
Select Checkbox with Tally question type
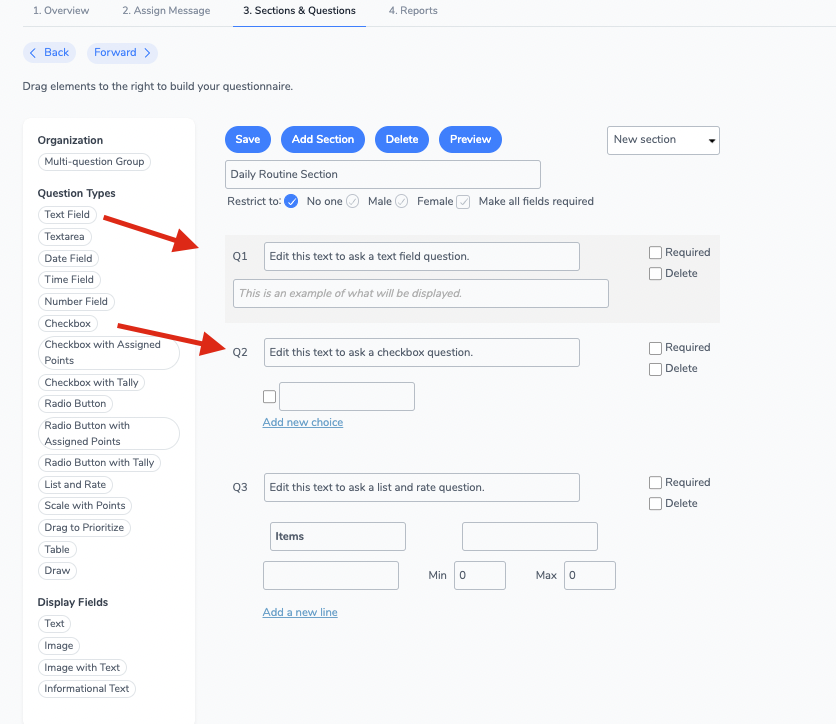click(x=91, y=382)
